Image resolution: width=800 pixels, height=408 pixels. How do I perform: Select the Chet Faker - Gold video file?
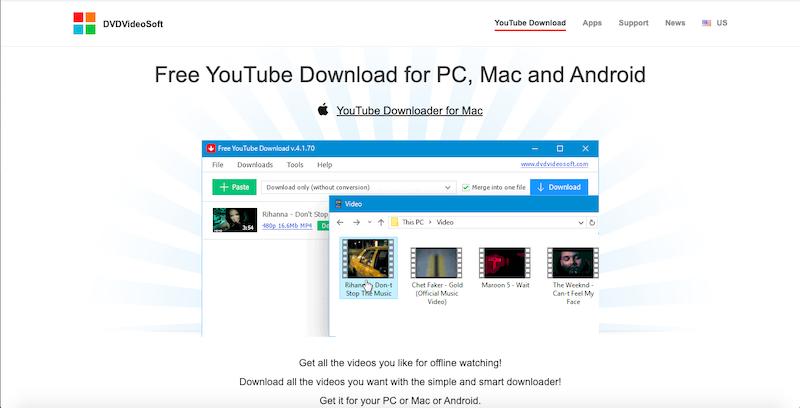click(437, 276)
